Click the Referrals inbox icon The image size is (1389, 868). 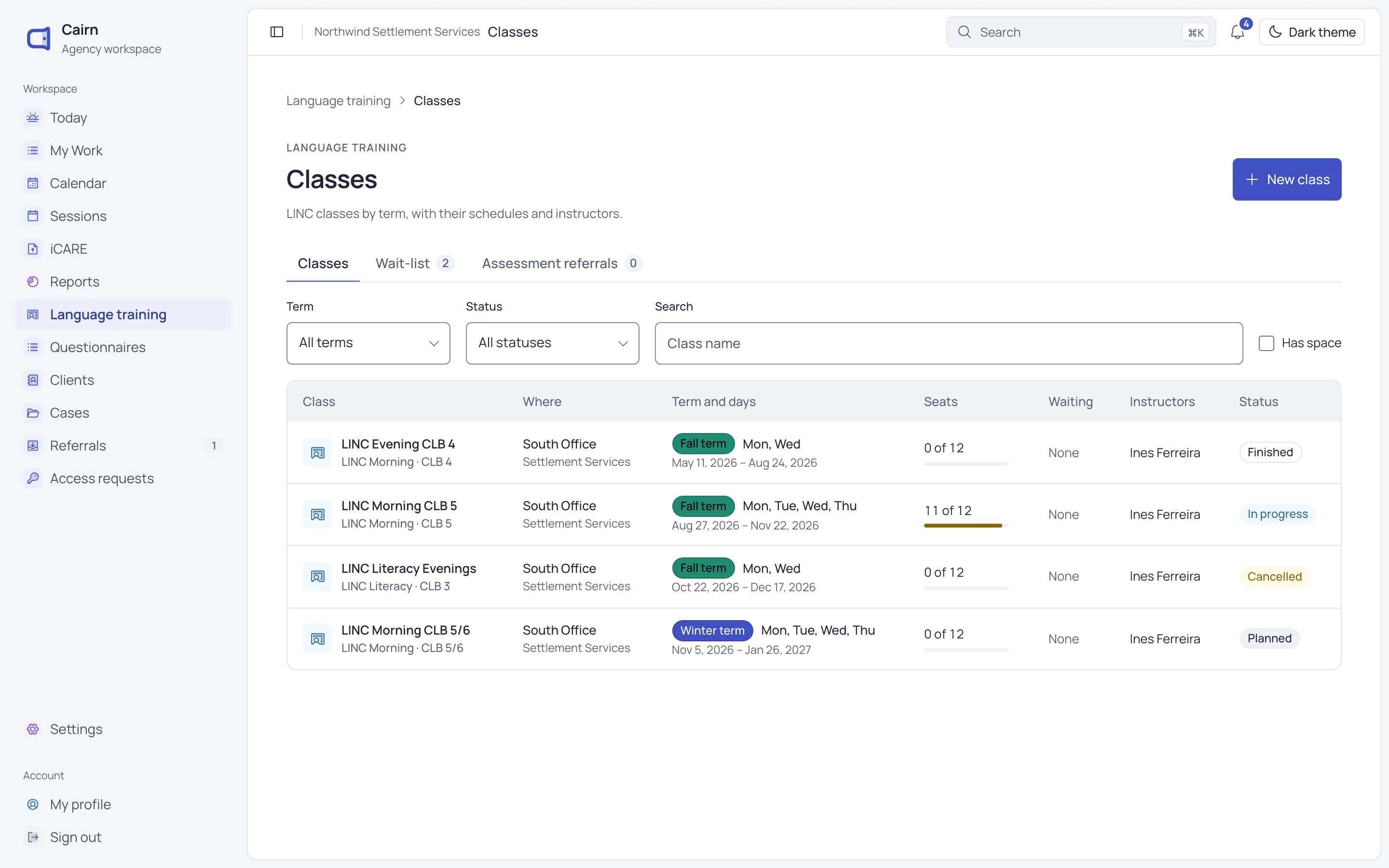click(x=33, y=446)
